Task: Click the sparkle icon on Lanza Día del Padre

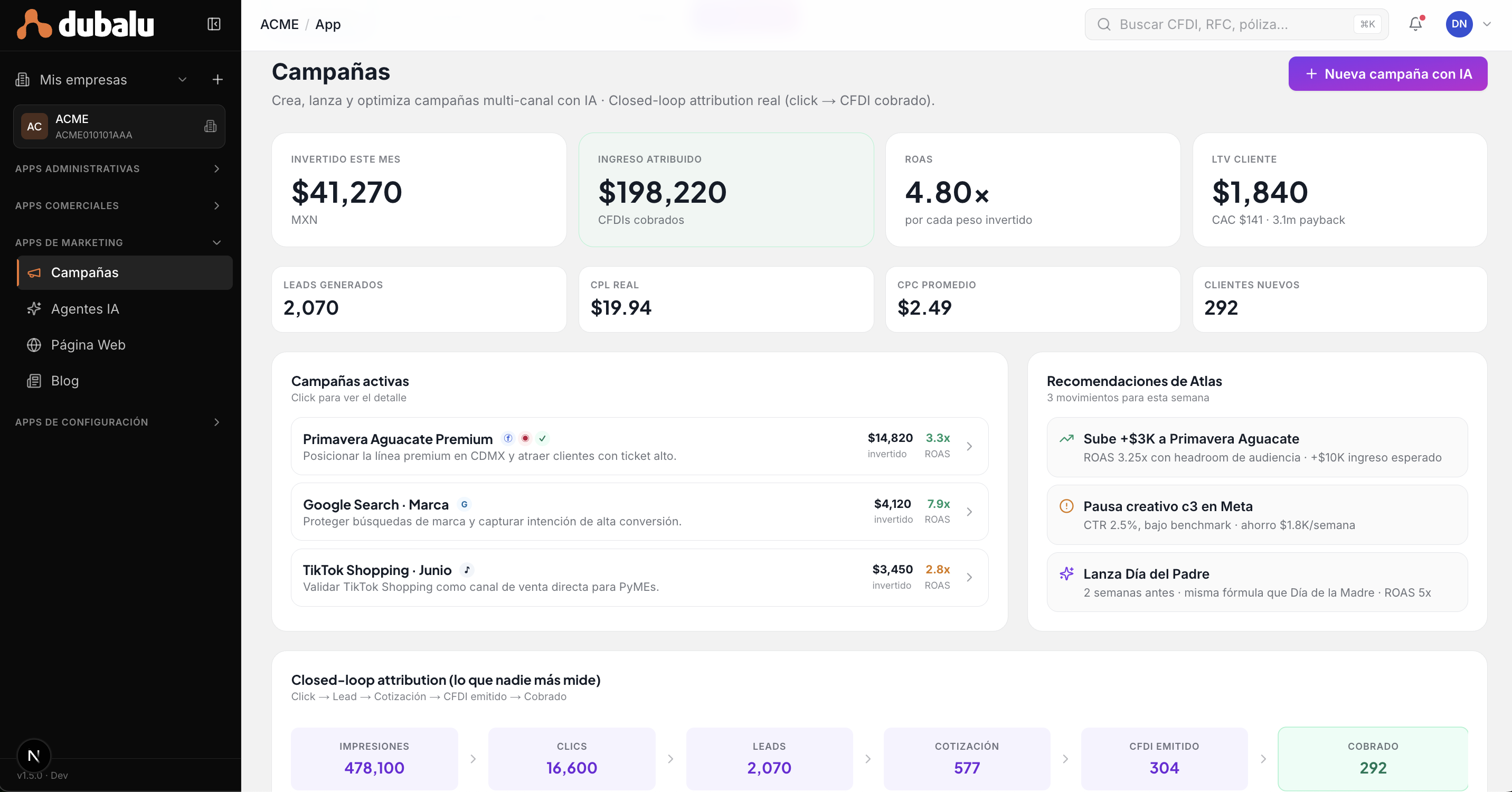Action: 1066,573
